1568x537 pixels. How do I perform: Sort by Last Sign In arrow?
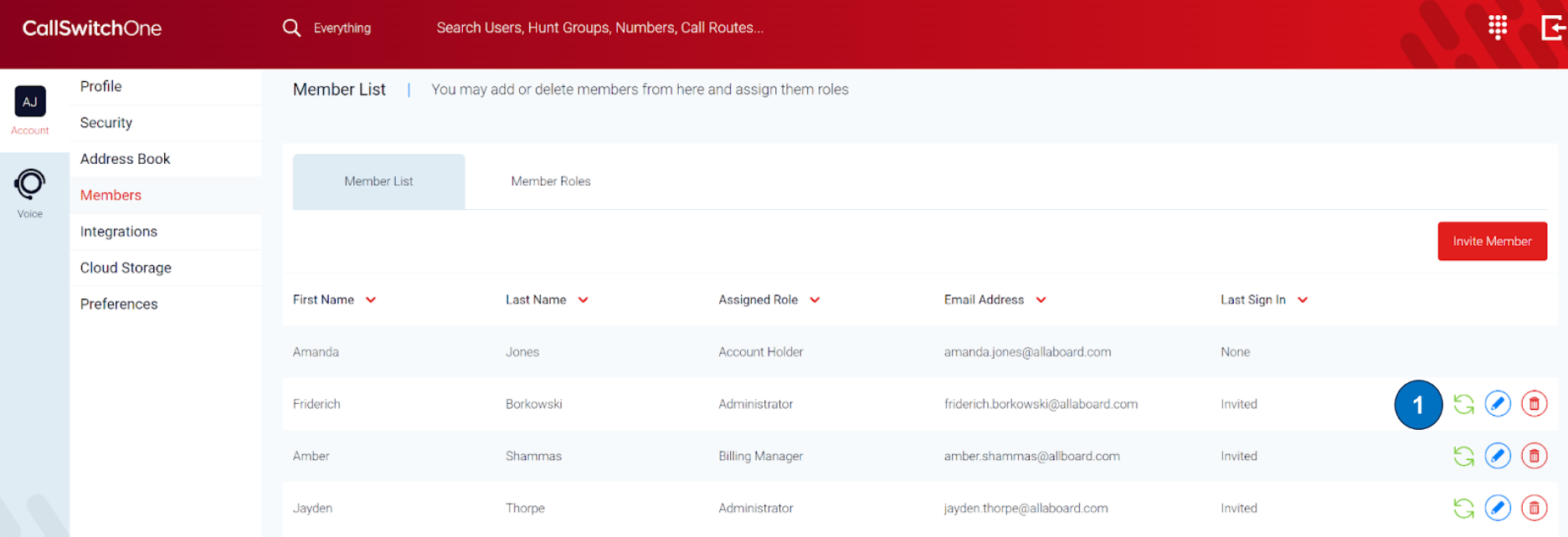click(1303, 300)
